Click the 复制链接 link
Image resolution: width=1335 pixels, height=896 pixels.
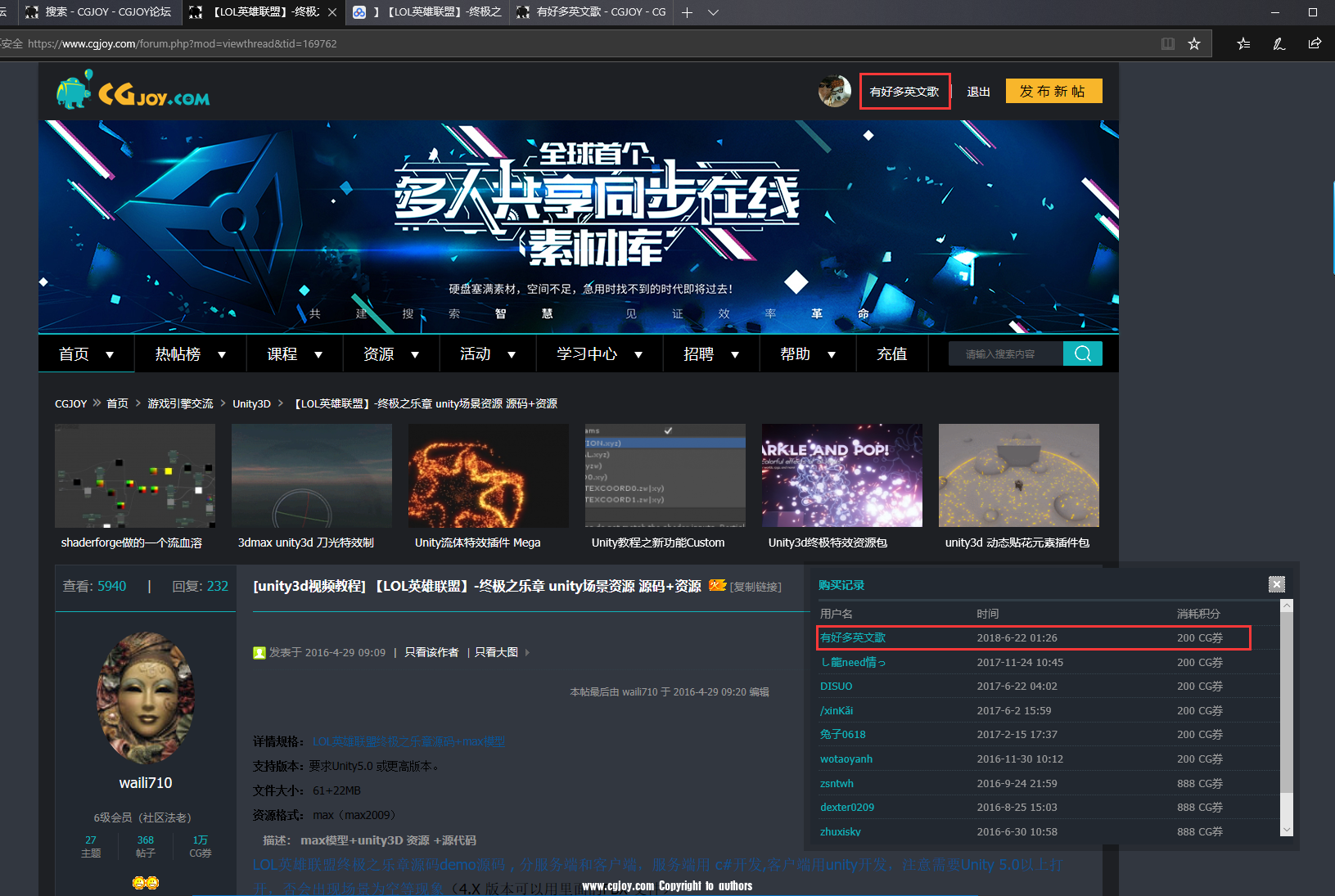(755, 587)
